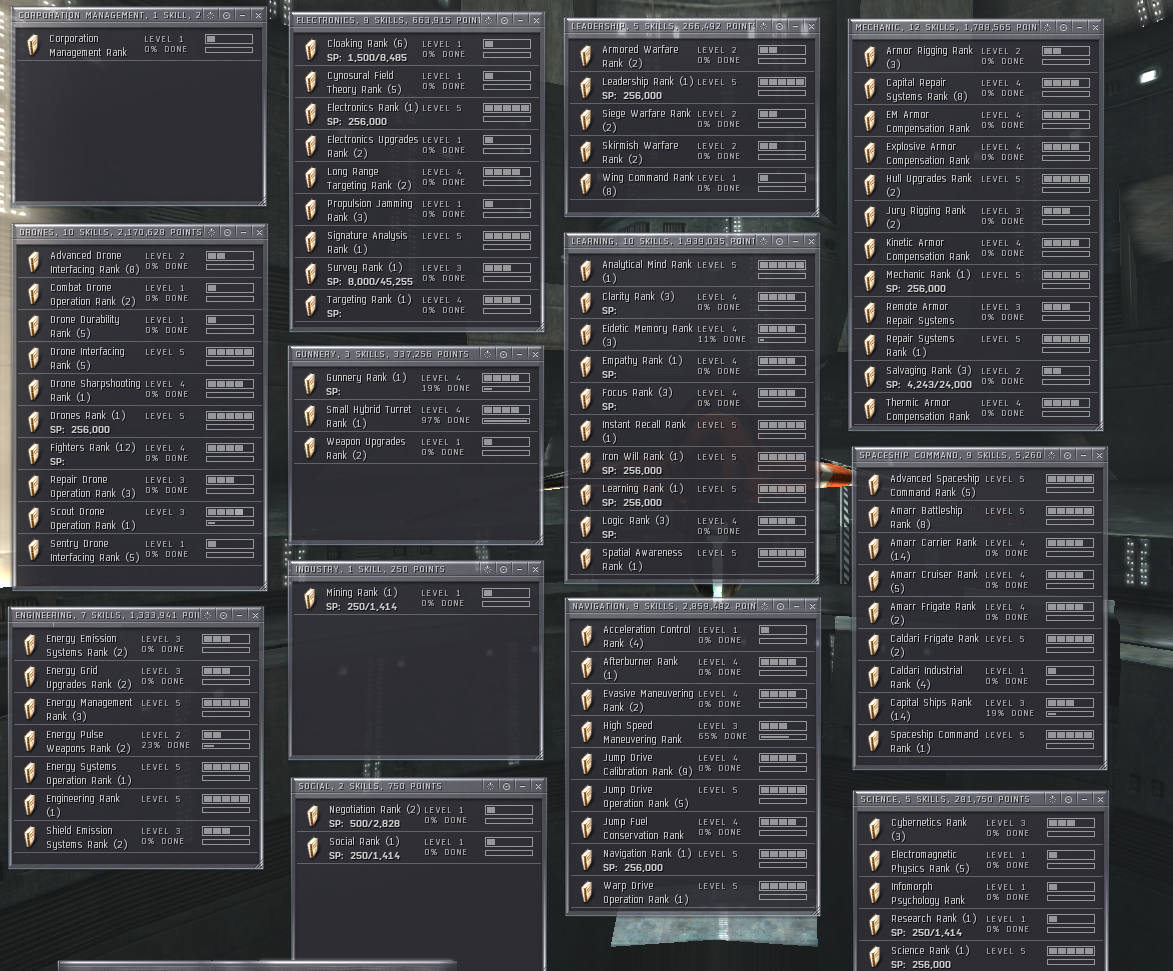Select the Skirmish Warfare Rank (2) skill

(692, 153)
